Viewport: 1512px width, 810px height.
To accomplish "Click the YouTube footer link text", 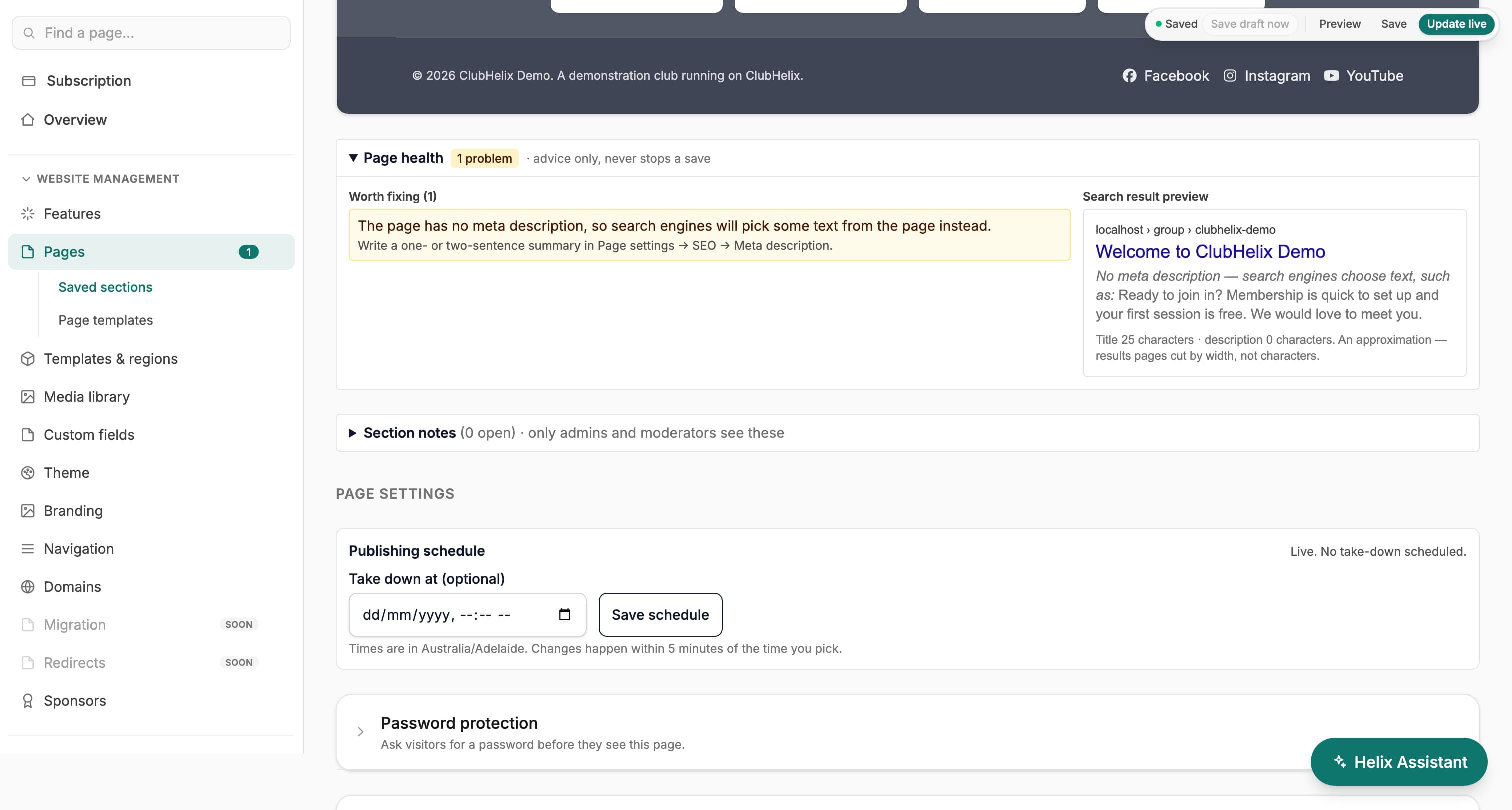I will click(1374, 75).
